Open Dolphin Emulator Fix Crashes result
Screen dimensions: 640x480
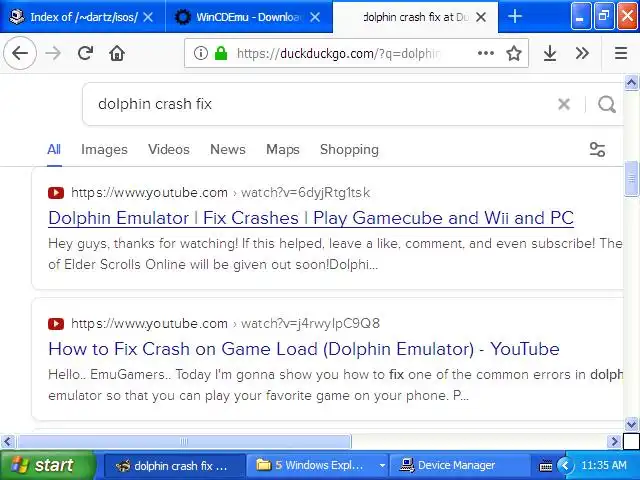tap(311, 218)
